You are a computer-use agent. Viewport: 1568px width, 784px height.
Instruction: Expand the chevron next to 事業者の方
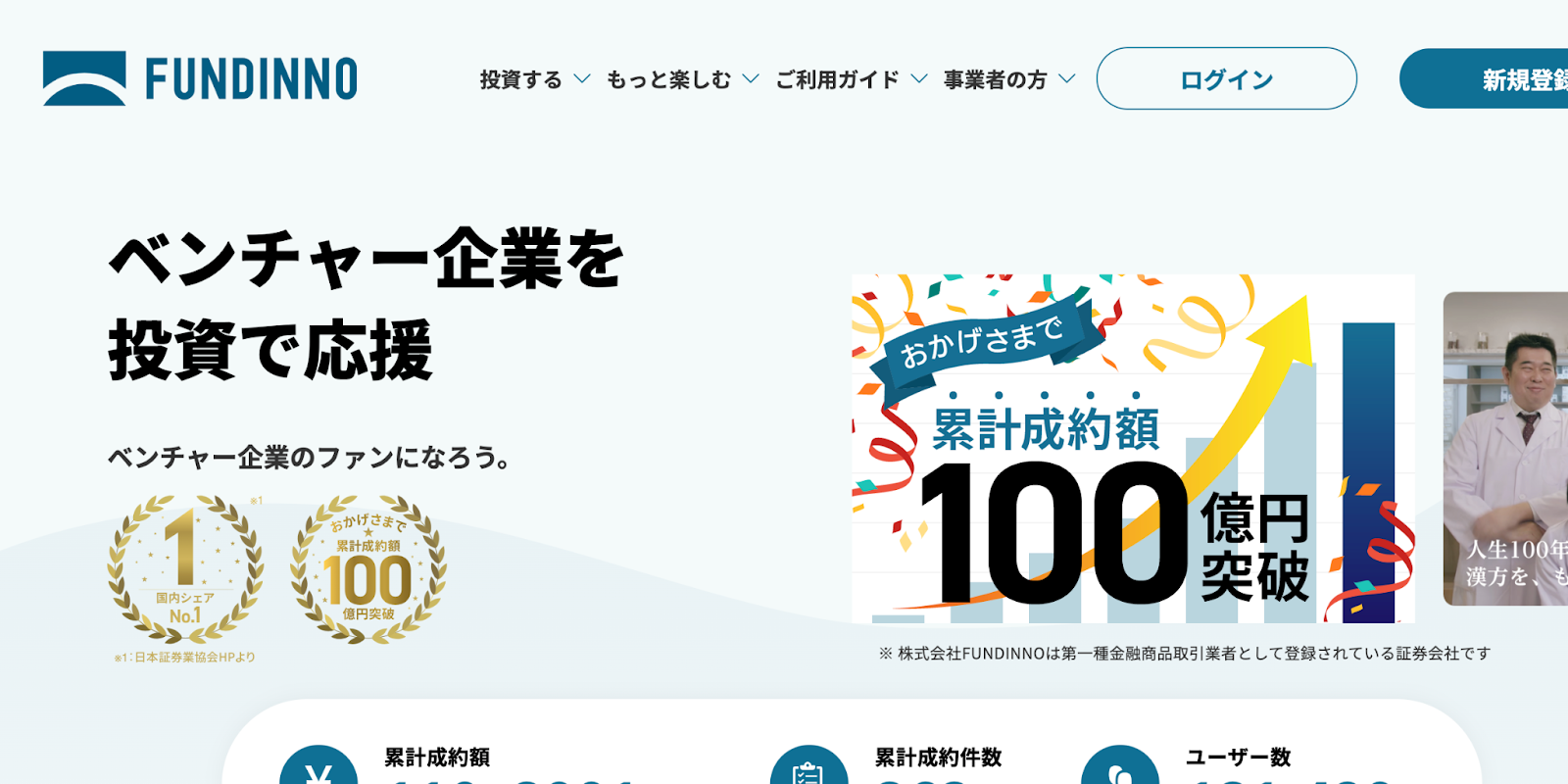(1067, 78)
